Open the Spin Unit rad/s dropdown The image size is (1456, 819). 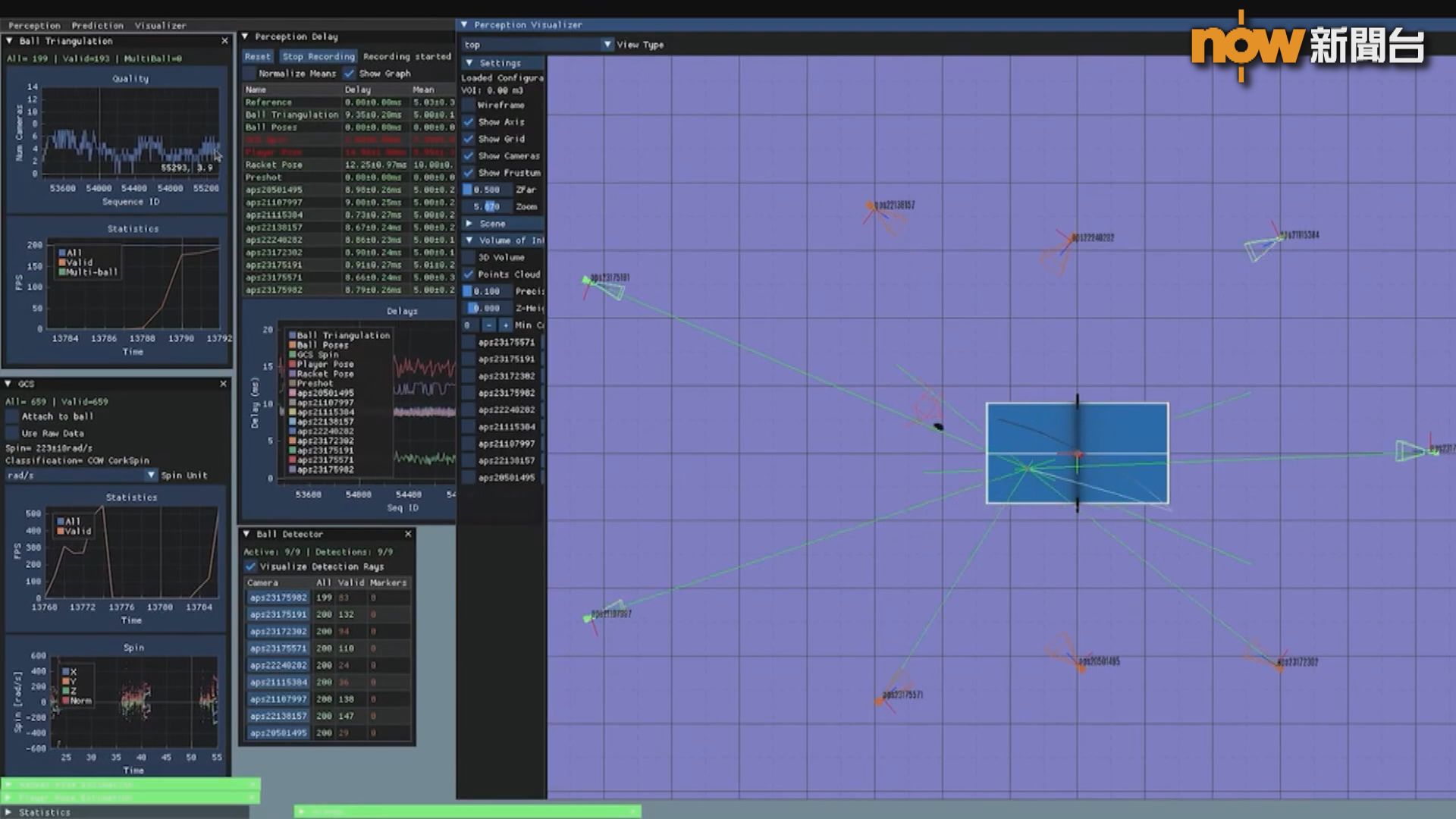coord(151,475)
